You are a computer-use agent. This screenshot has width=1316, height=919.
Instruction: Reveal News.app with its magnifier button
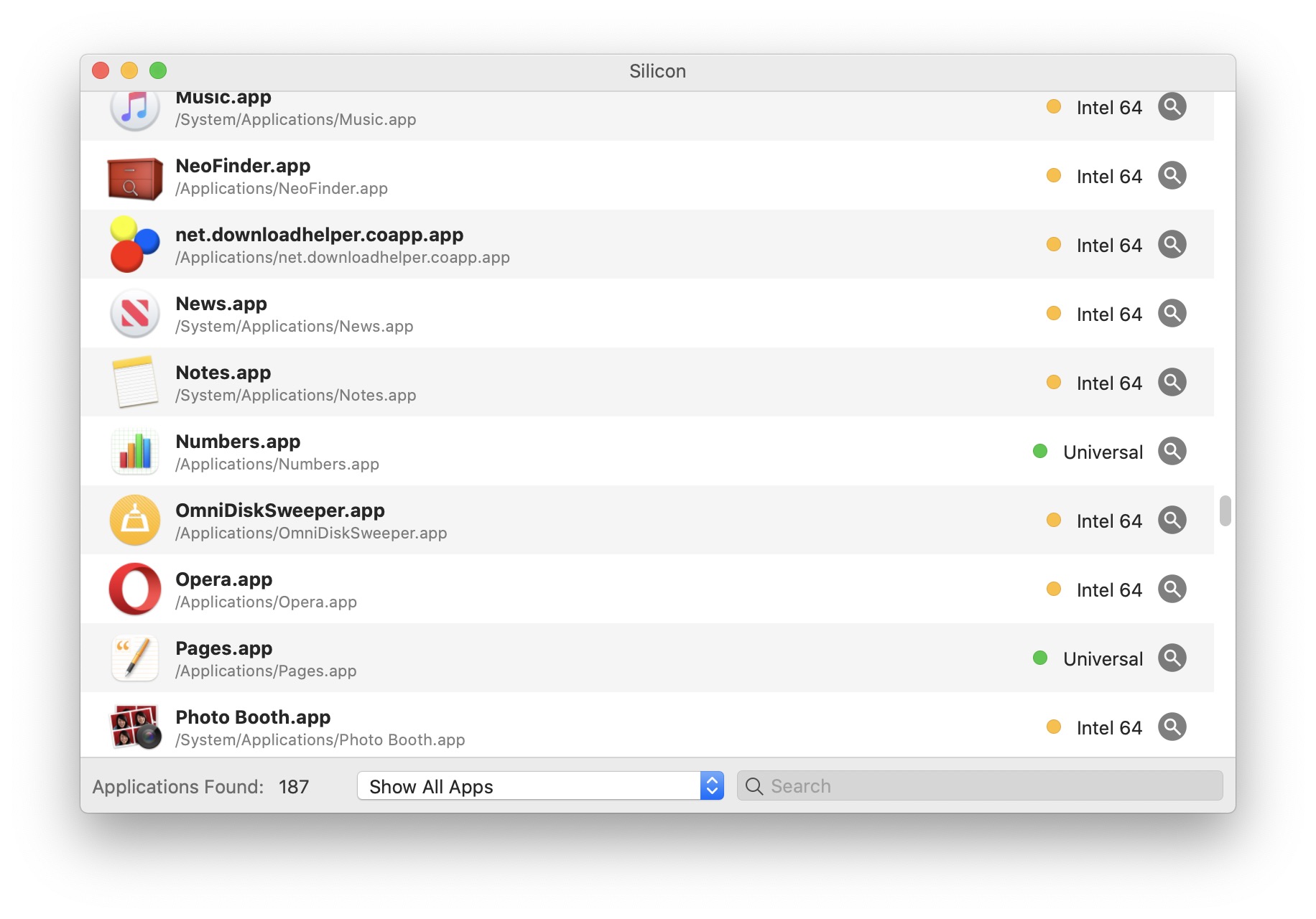point(1172,314)
